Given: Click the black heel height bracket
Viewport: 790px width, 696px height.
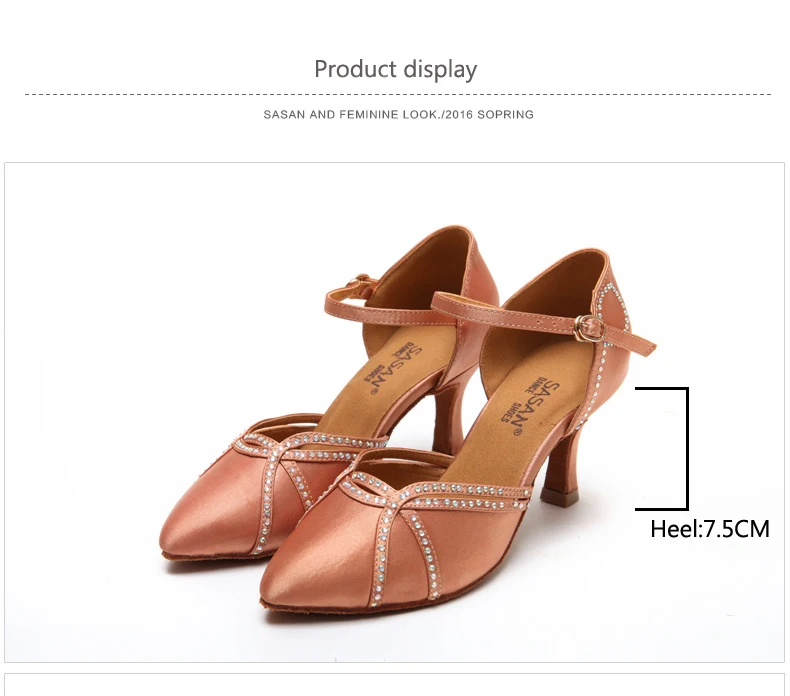Looking at the screenshot, I should 662,449.
